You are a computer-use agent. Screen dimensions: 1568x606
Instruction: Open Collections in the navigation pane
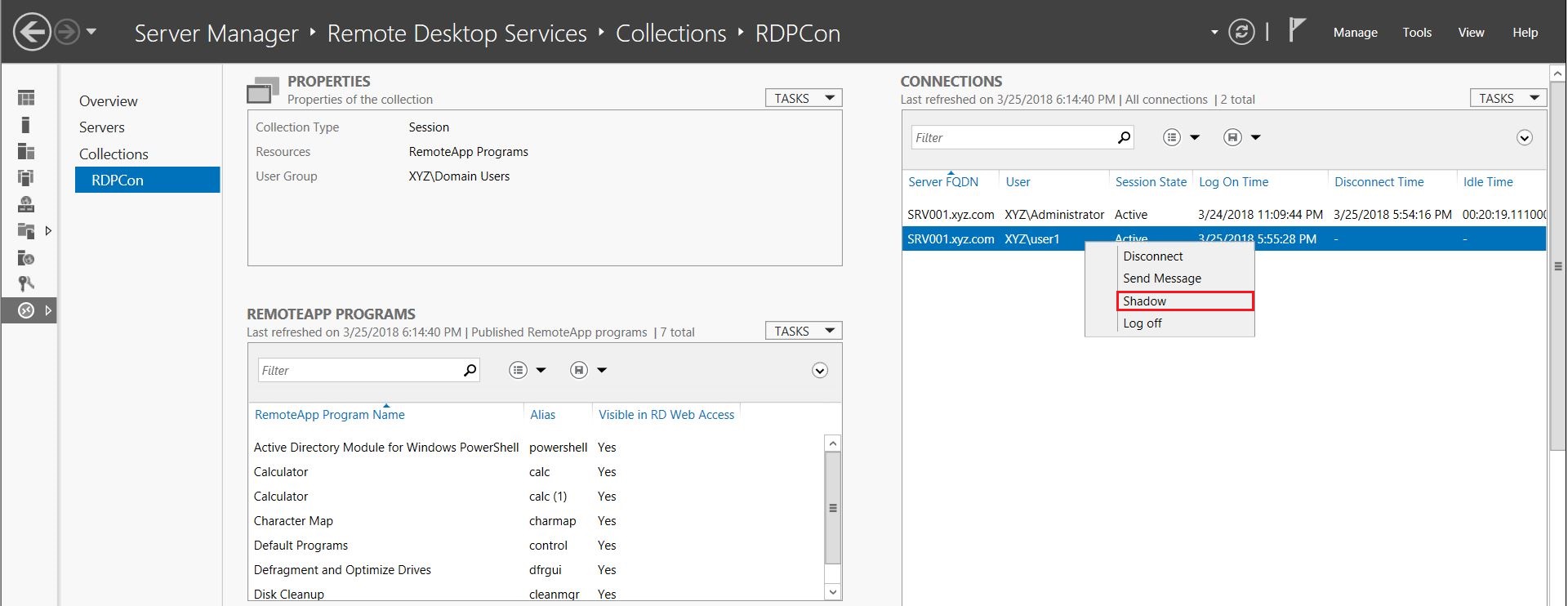pos(114,154)
